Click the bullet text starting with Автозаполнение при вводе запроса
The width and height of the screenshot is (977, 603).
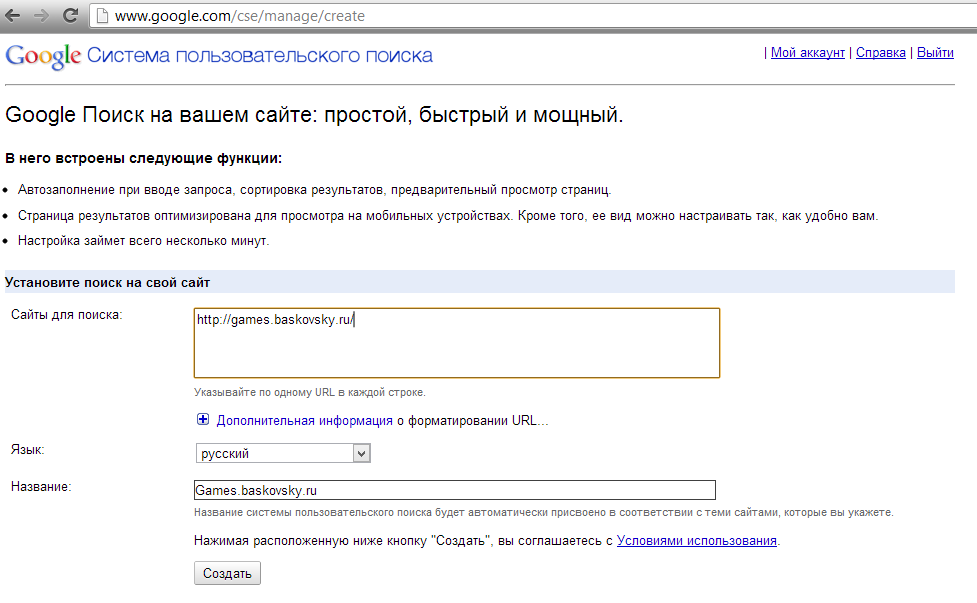click(314, 189)
